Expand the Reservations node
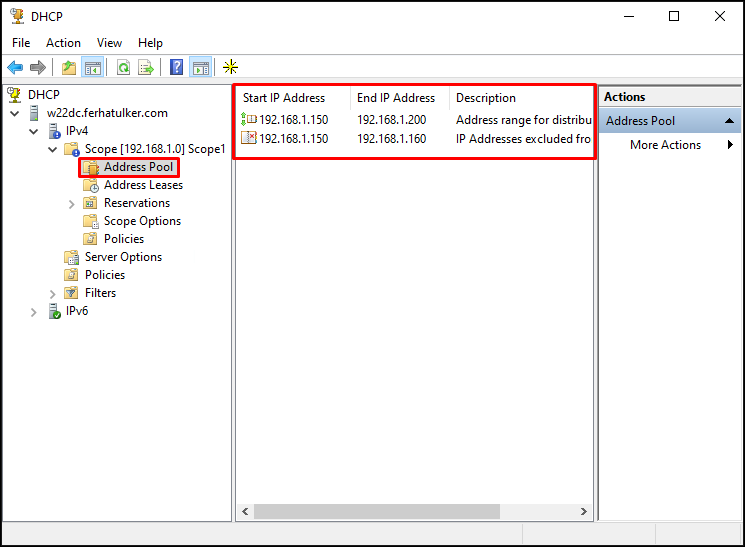 click(x=71, y=204)
